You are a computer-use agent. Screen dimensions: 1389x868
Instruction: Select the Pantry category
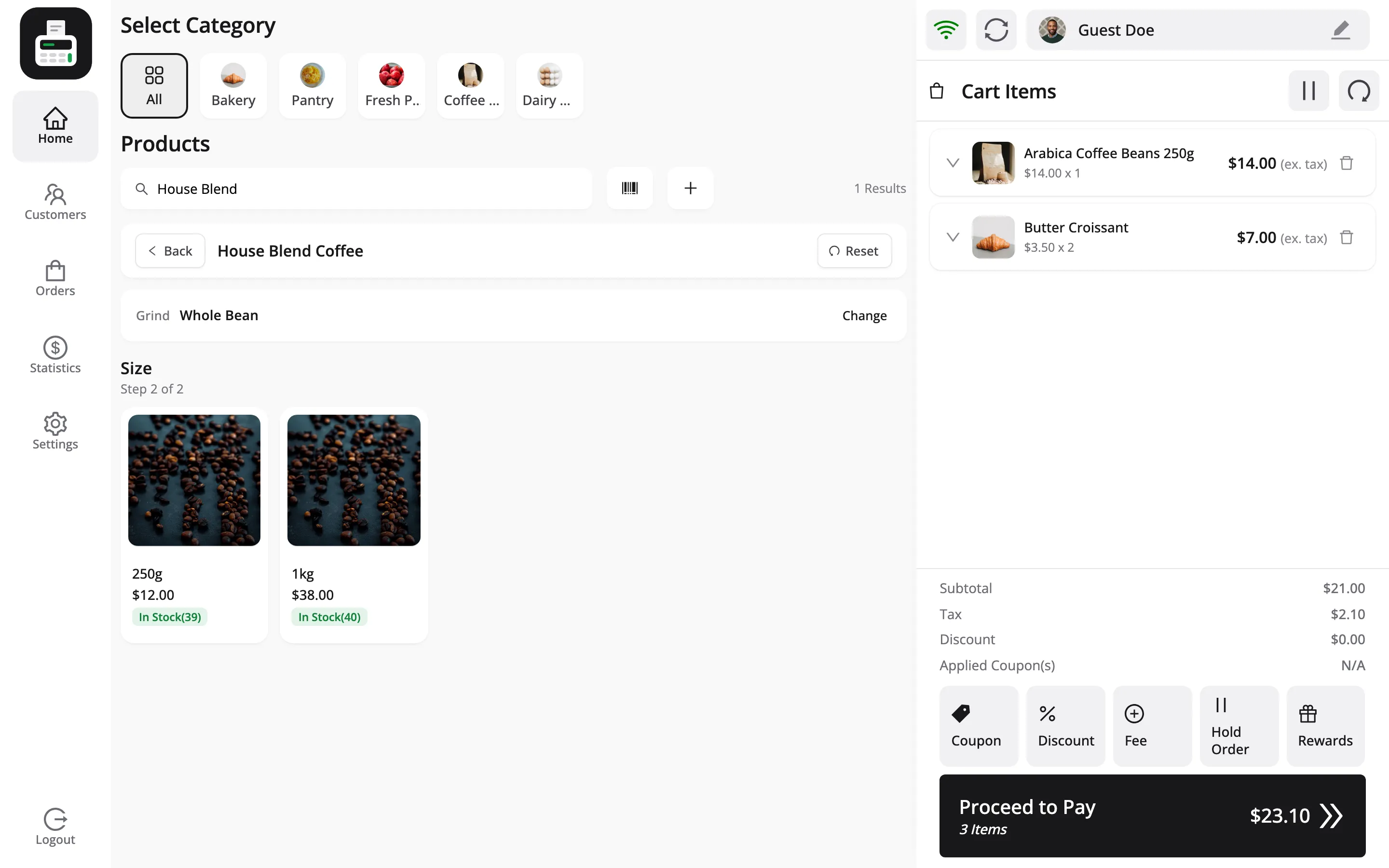coord(312,86)
